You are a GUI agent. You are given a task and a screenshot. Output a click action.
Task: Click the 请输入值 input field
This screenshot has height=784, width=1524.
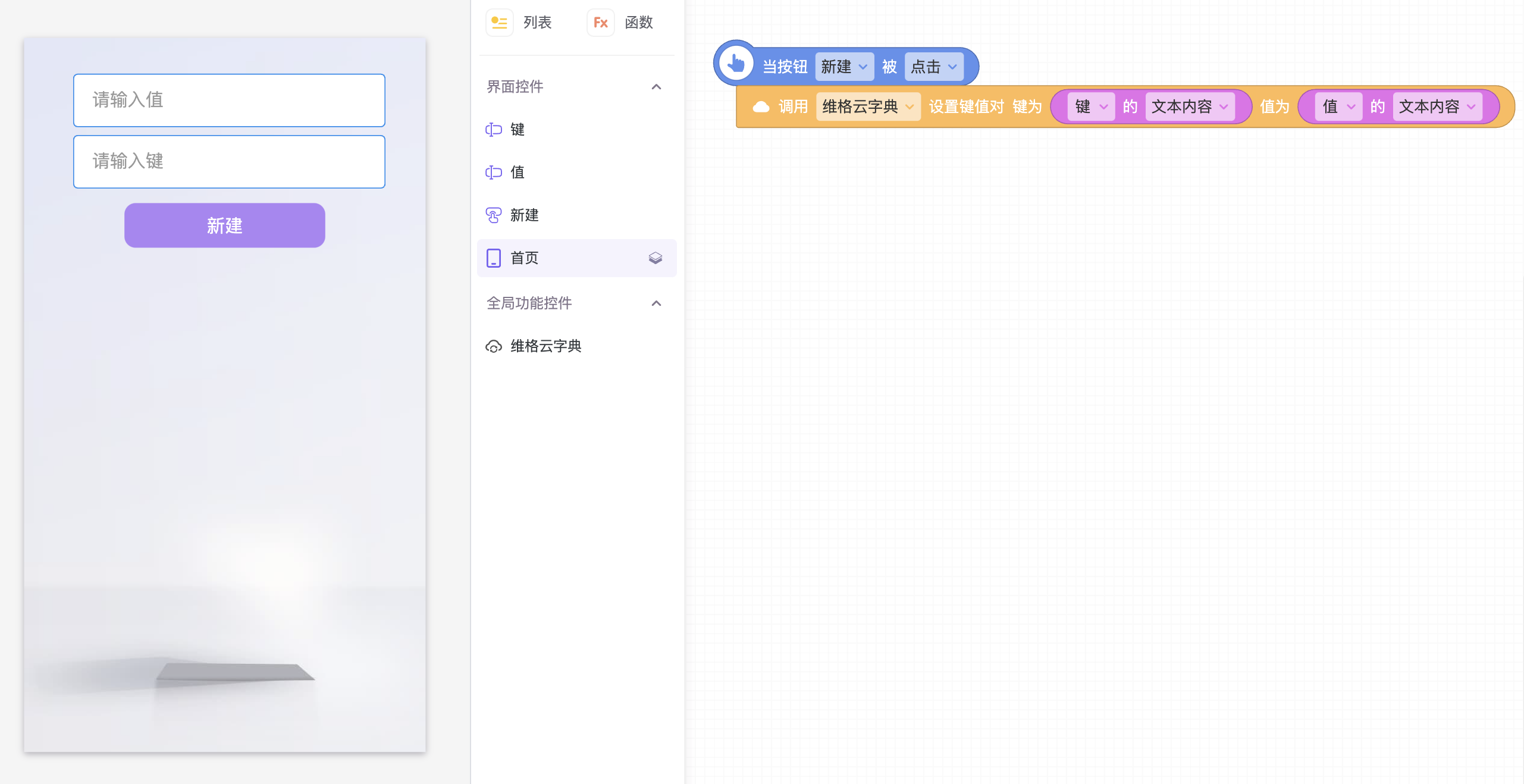(229, 100)
